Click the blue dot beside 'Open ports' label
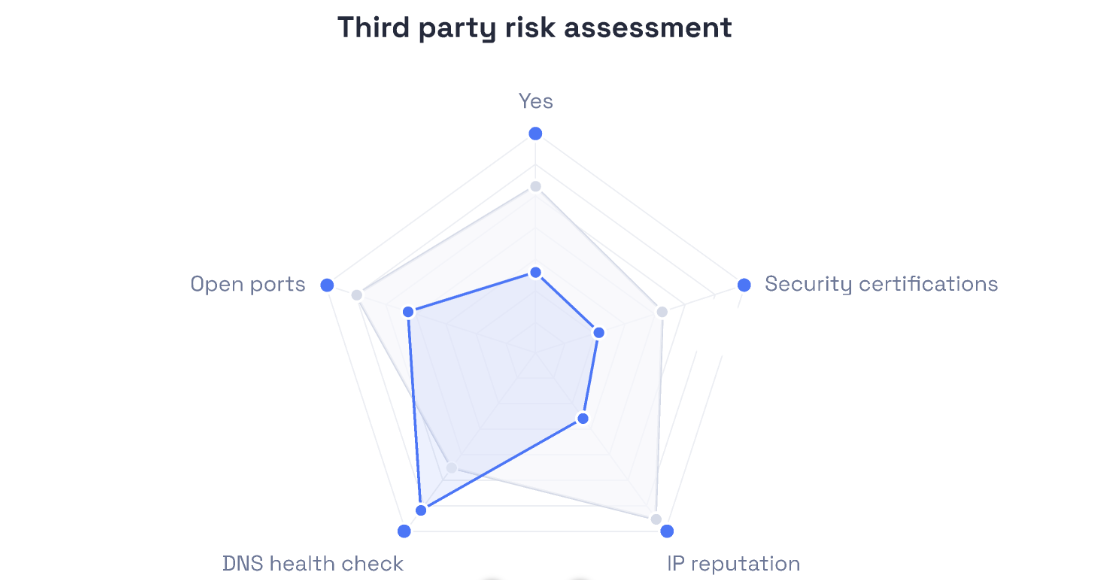 326,285
